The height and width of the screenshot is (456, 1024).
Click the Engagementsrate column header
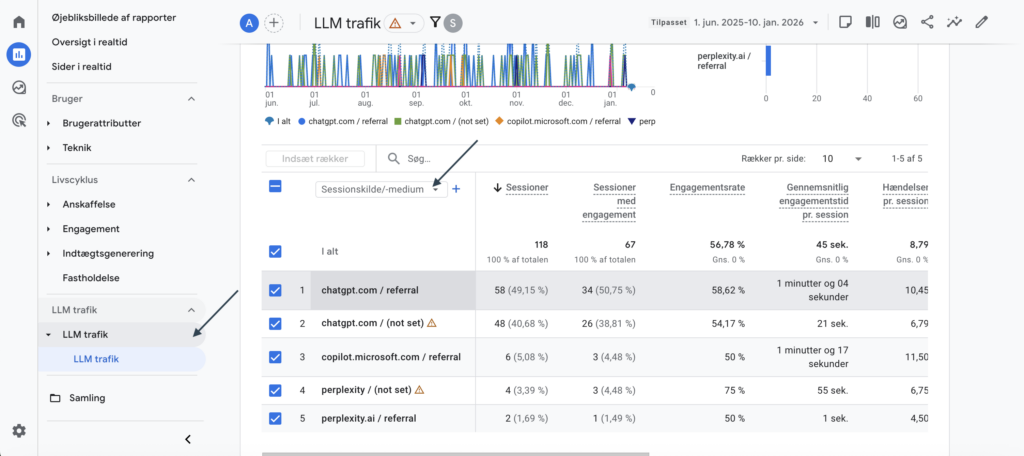[x=707, y=186]
